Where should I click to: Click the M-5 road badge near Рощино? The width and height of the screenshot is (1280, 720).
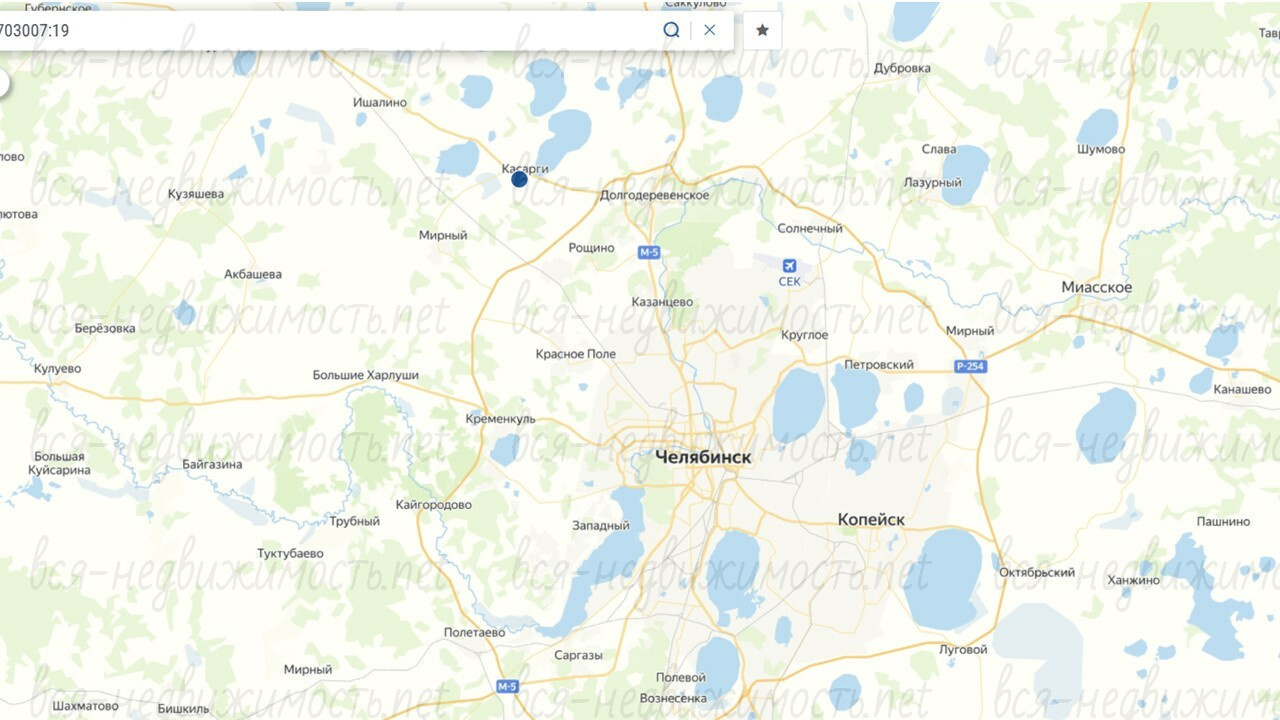pos(650,253)
